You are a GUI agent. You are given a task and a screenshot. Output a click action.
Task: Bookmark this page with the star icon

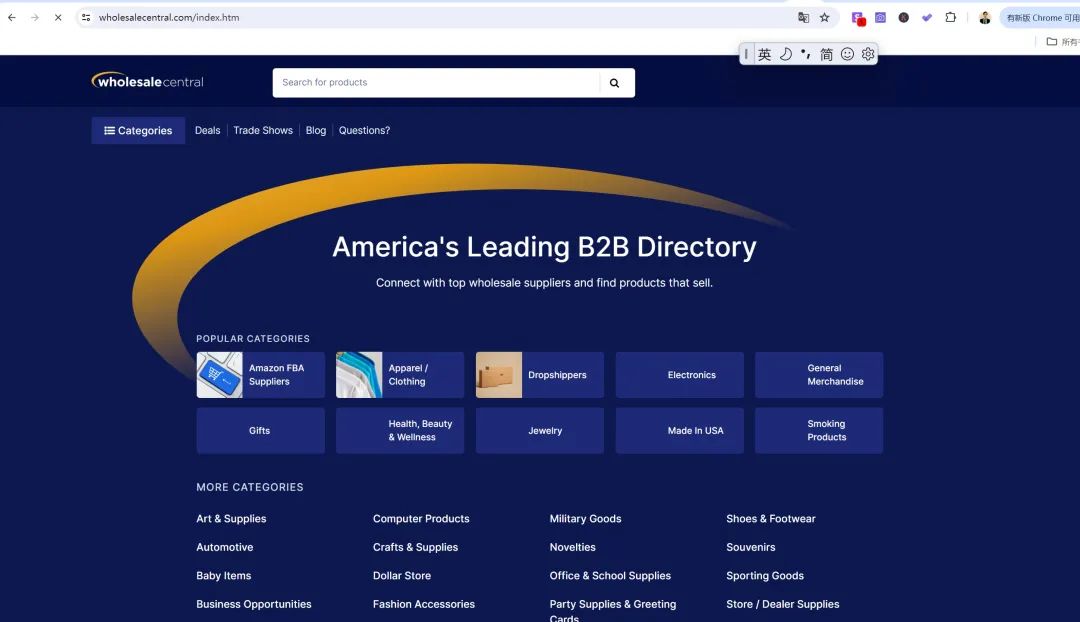tap(824, 17)
